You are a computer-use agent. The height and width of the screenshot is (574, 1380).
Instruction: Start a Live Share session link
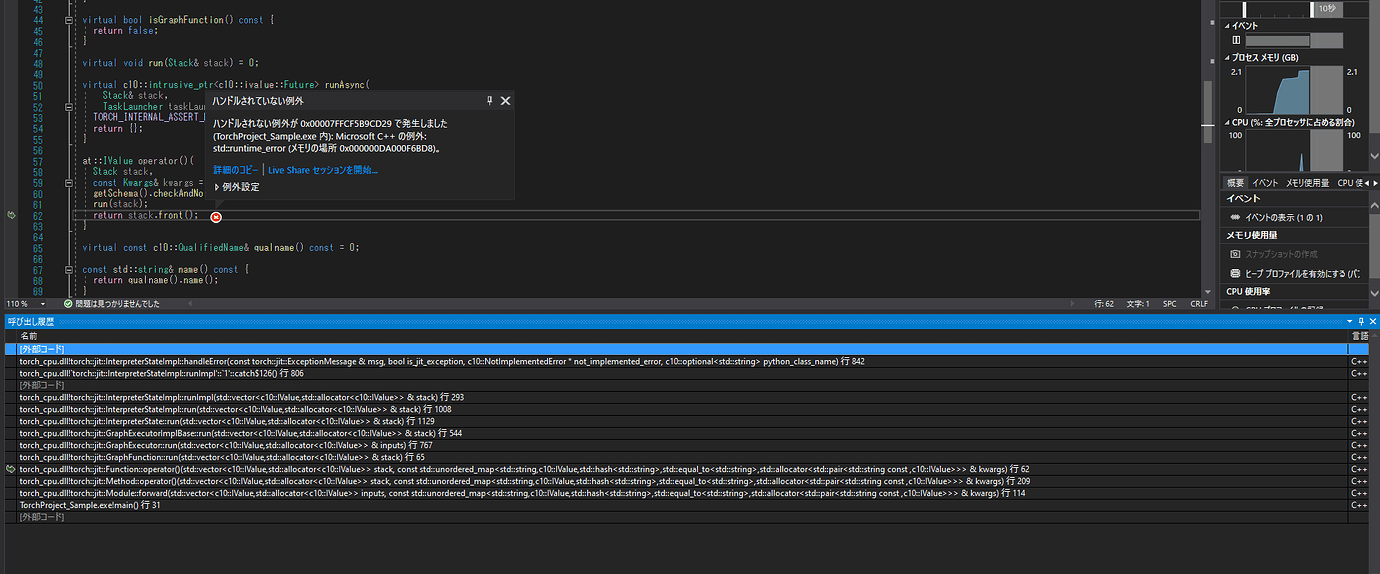(x=323, y=170)
